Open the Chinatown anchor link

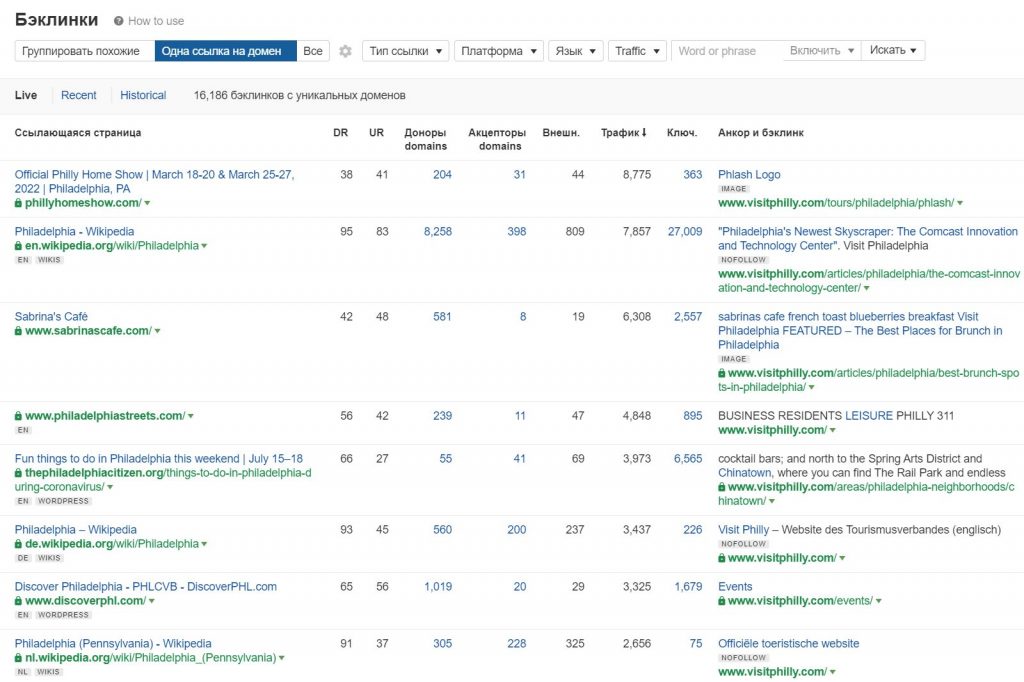744,473
